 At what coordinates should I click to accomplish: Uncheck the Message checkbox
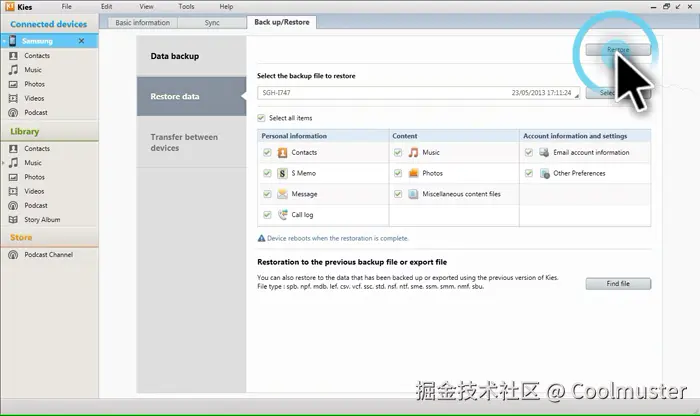pos(267,194)
